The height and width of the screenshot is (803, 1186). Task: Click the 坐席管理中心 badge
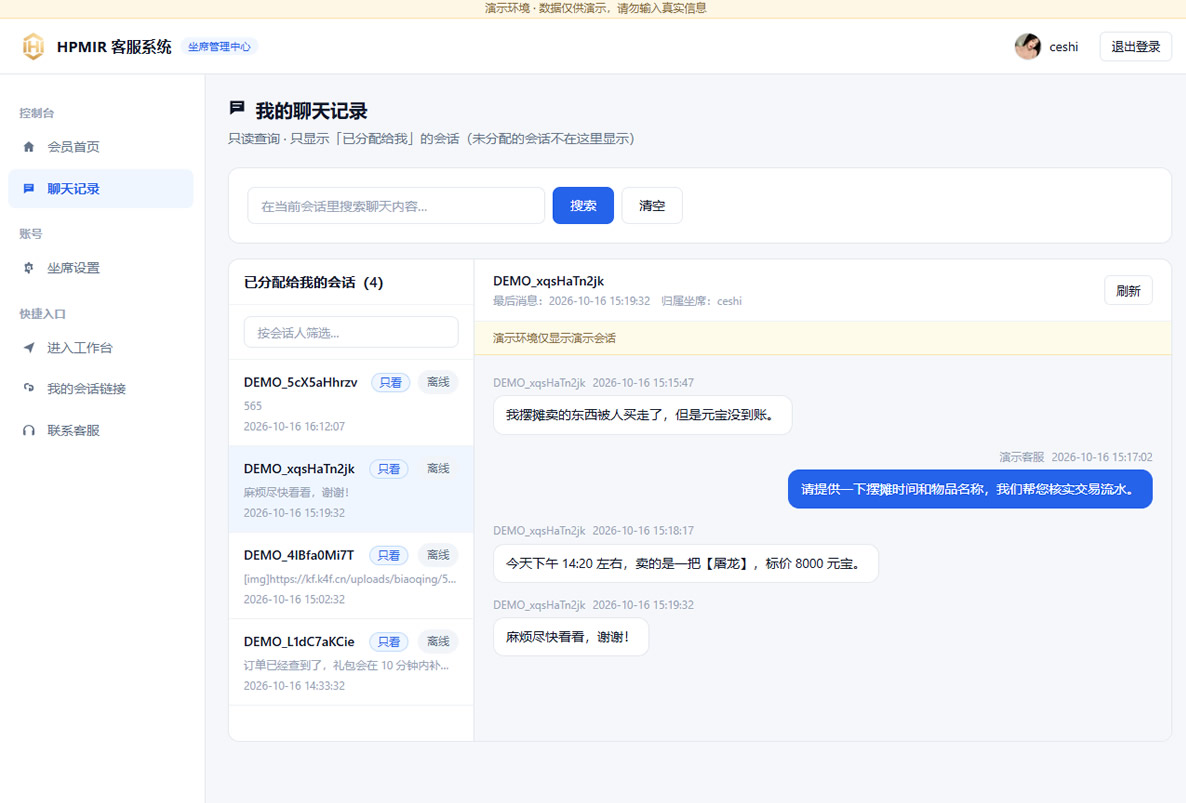point(219,47)
